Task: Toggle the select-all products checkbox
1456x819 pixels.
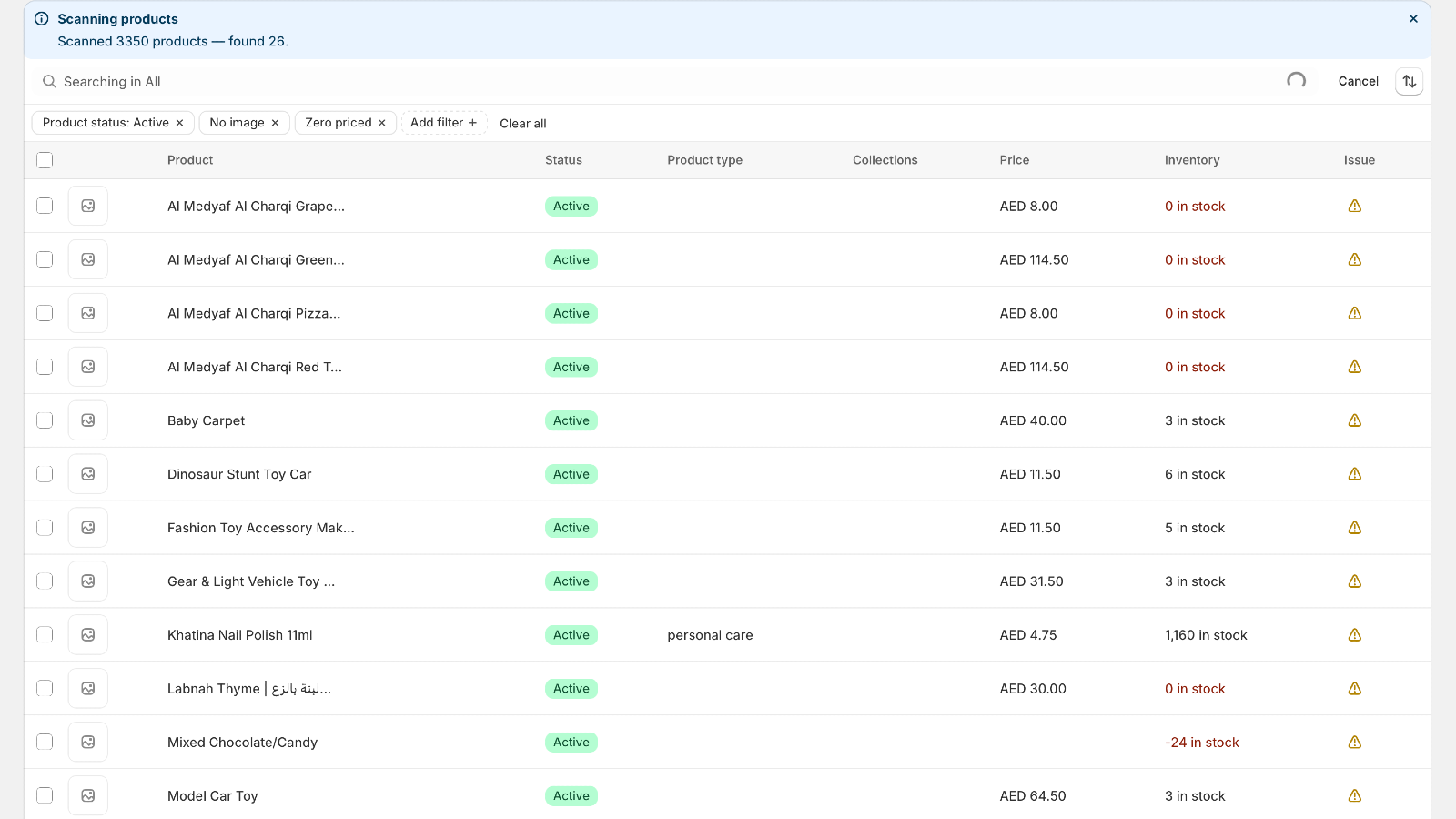Action: pos(45,159)
